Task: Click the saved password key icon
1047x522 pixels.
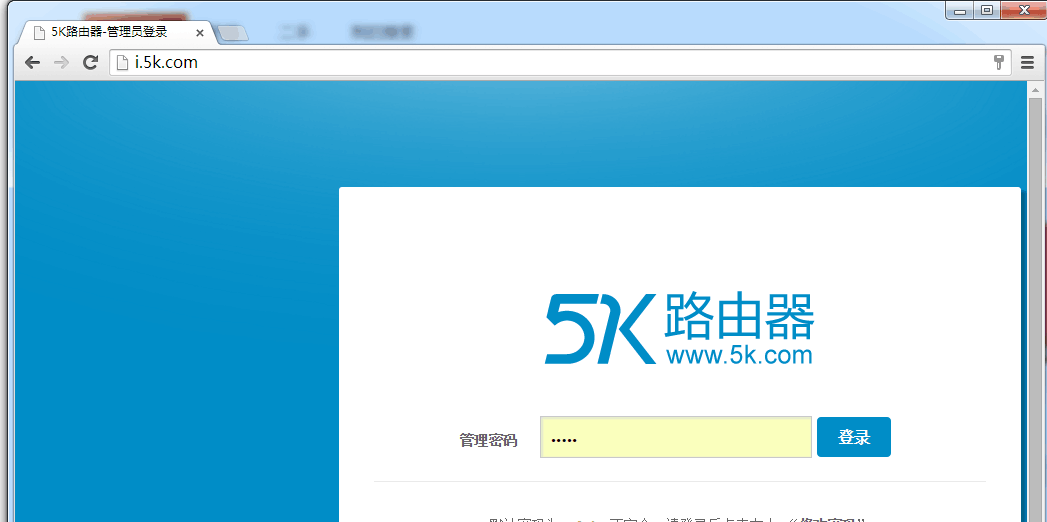Action: click(x=999, y=63)
